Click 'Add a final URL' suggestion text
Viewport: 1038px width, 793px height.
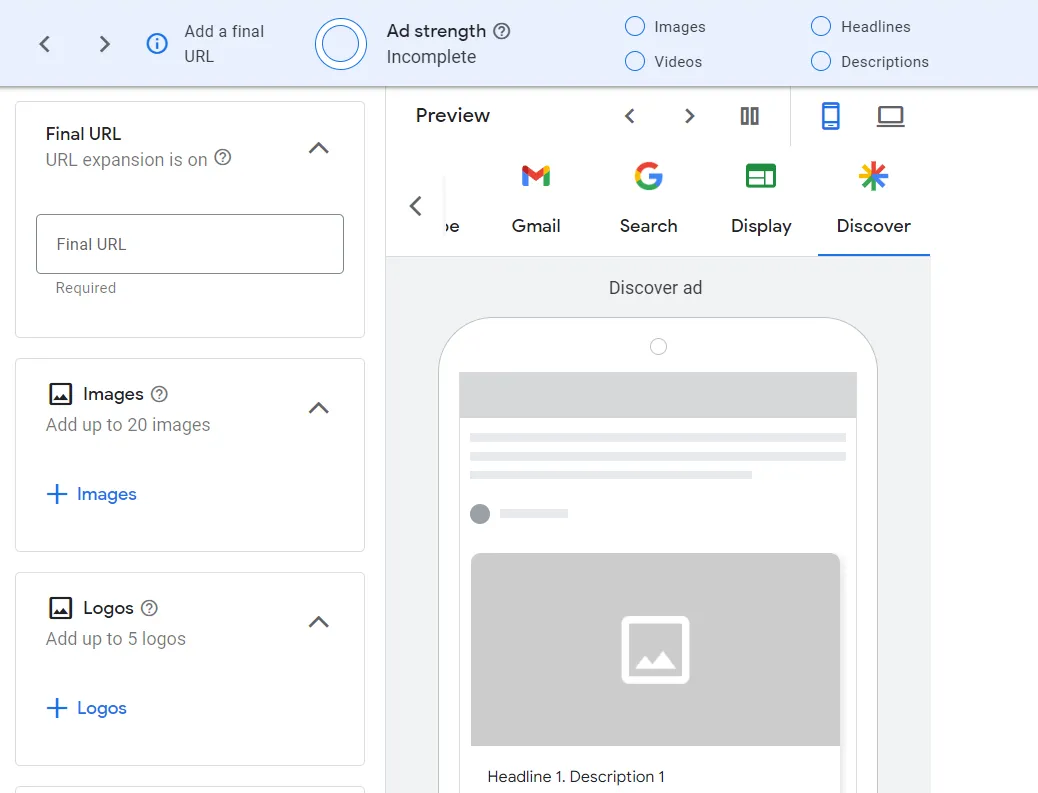(224, 44)
